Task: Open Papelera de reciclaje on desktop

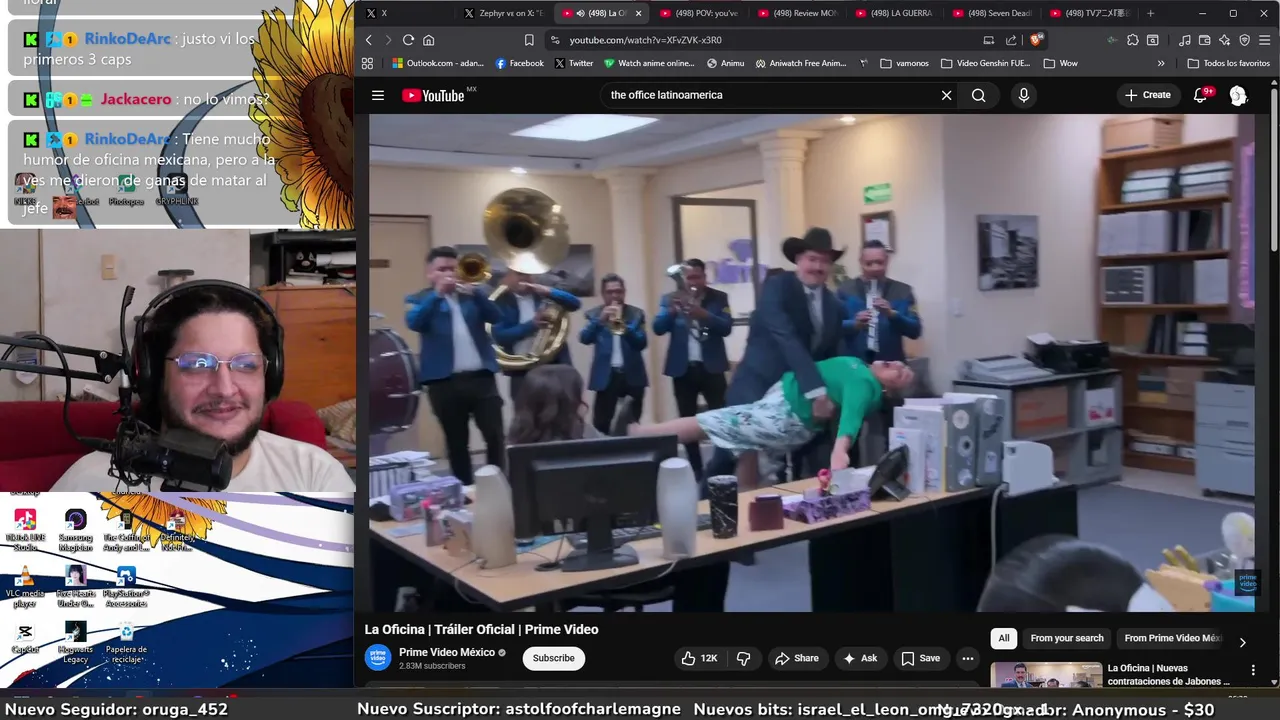Action: tap(126, 643)
